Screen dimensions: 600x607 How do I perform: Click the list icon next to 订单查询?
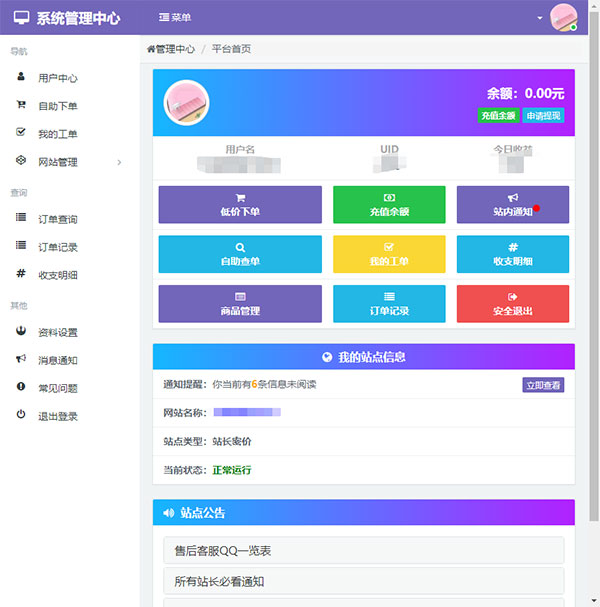[x=21, y=218]
